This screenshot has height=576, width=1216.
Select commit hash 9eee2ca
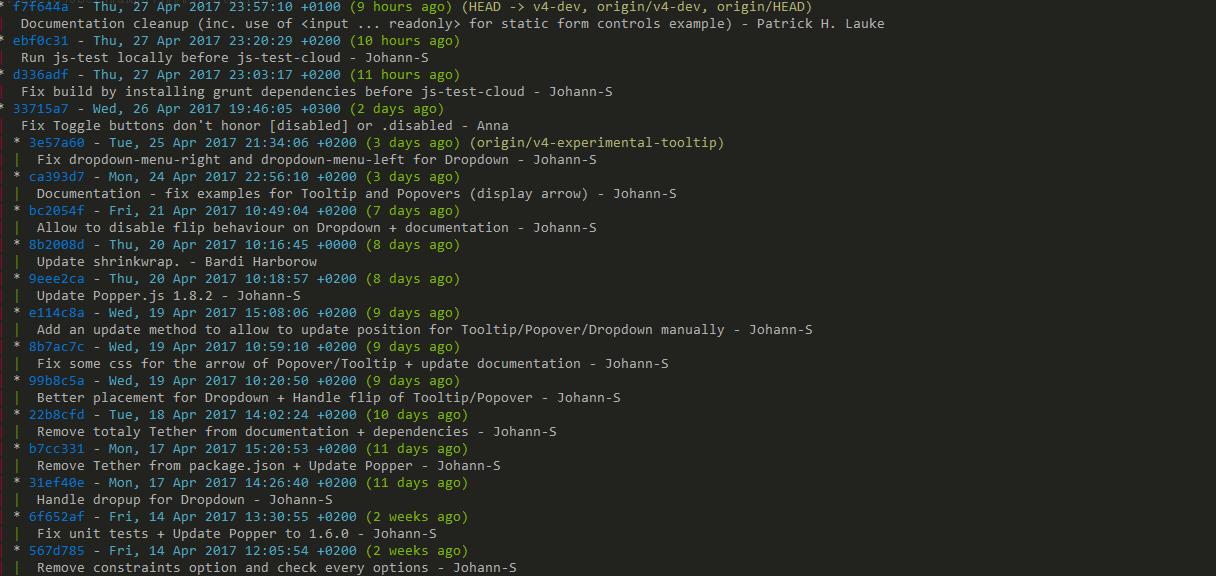point(57,279)
